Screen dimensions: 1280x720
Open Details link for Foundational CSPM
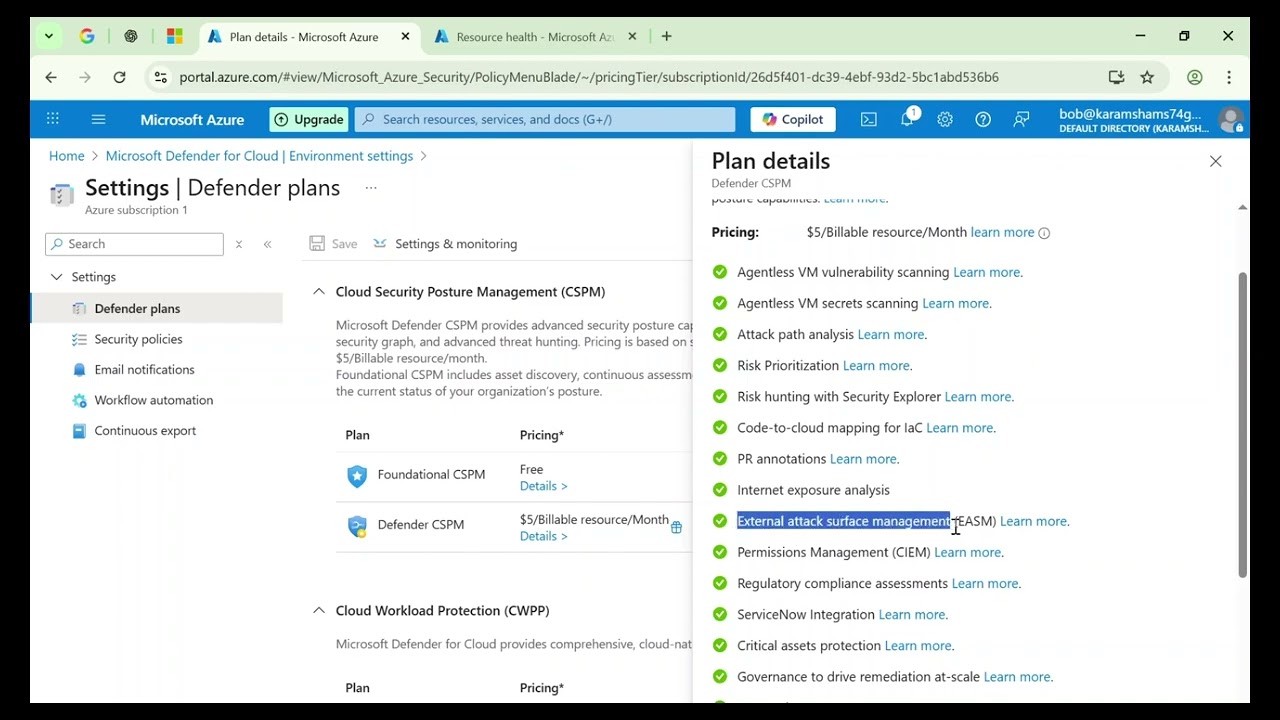[543, 486]
